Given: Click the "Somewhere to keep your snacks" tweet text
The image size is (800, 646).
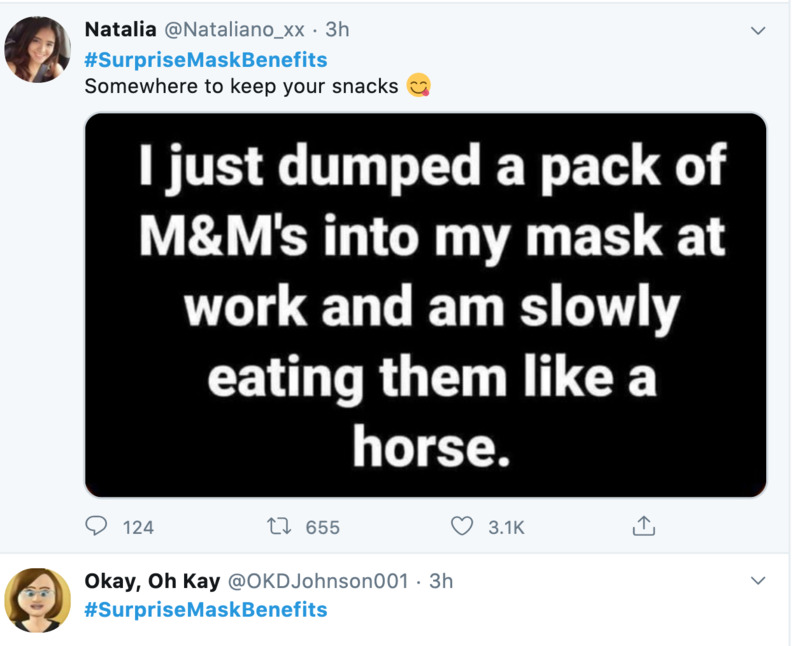Looking at the screenshot, I should coord(241,86).
